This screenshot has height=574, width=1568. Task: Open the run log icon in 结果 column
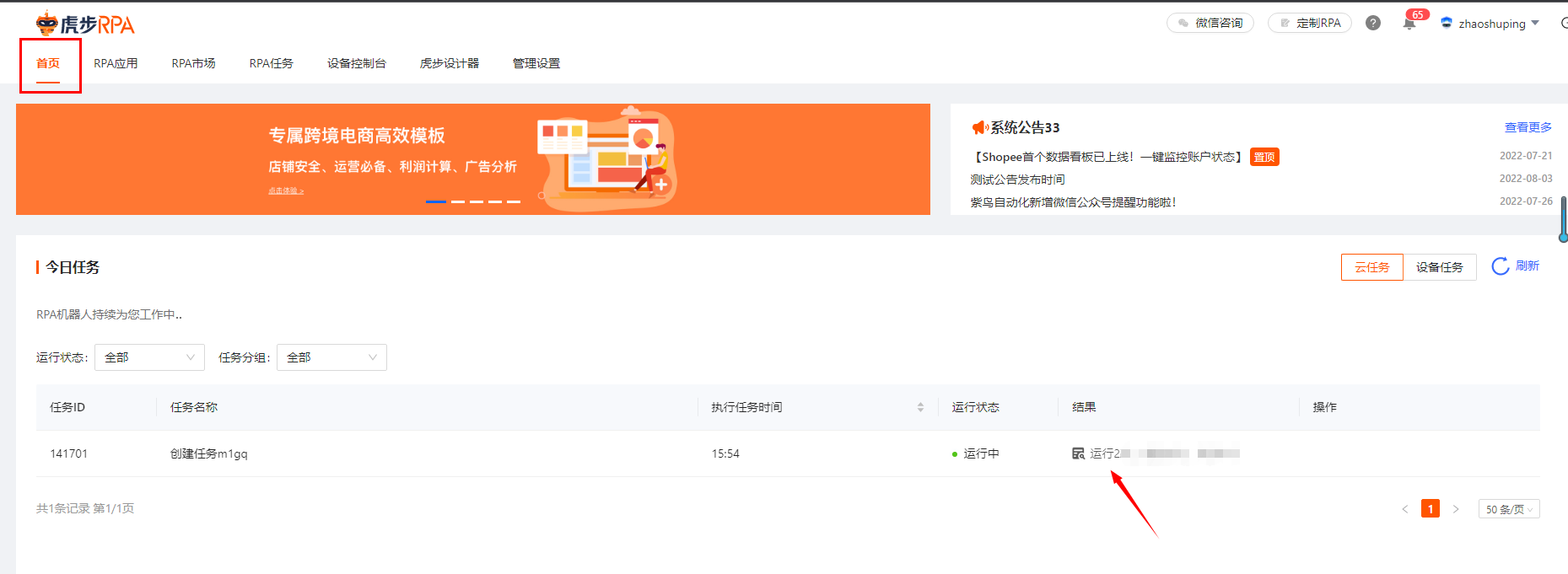[1078, 453]
